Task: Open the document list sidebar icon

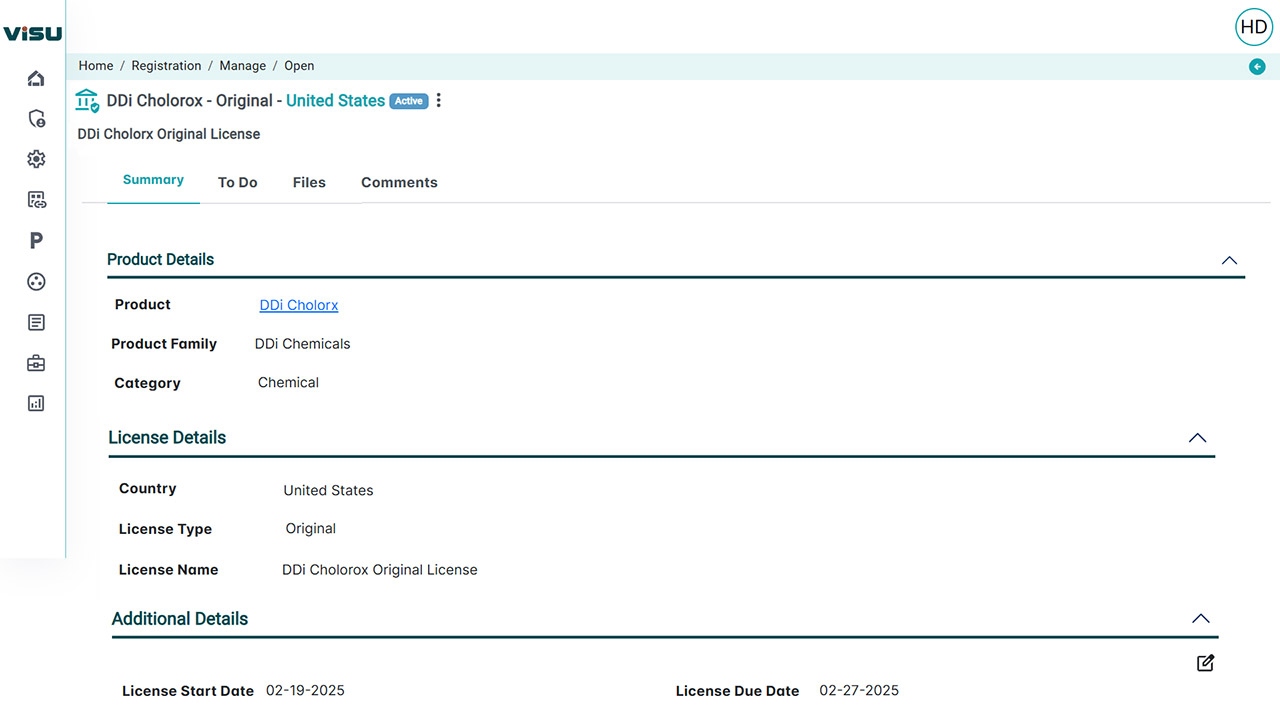Action: pos(36,322)
